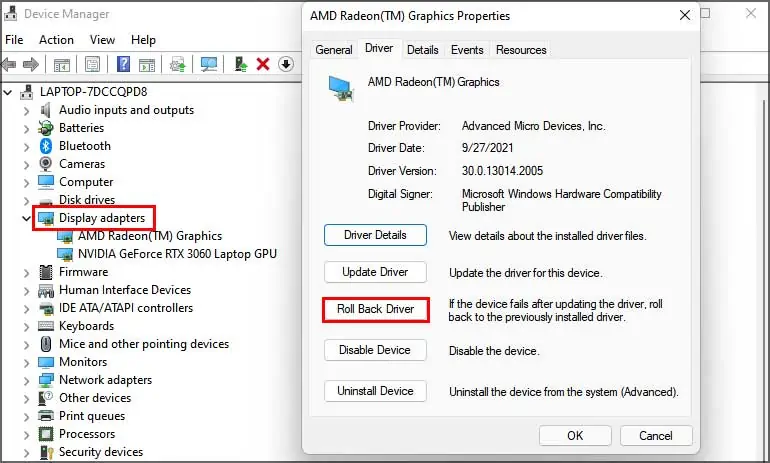Screen dimensions: 770x463
Task: Select the Driver tab
Action: tap(379, 48)
